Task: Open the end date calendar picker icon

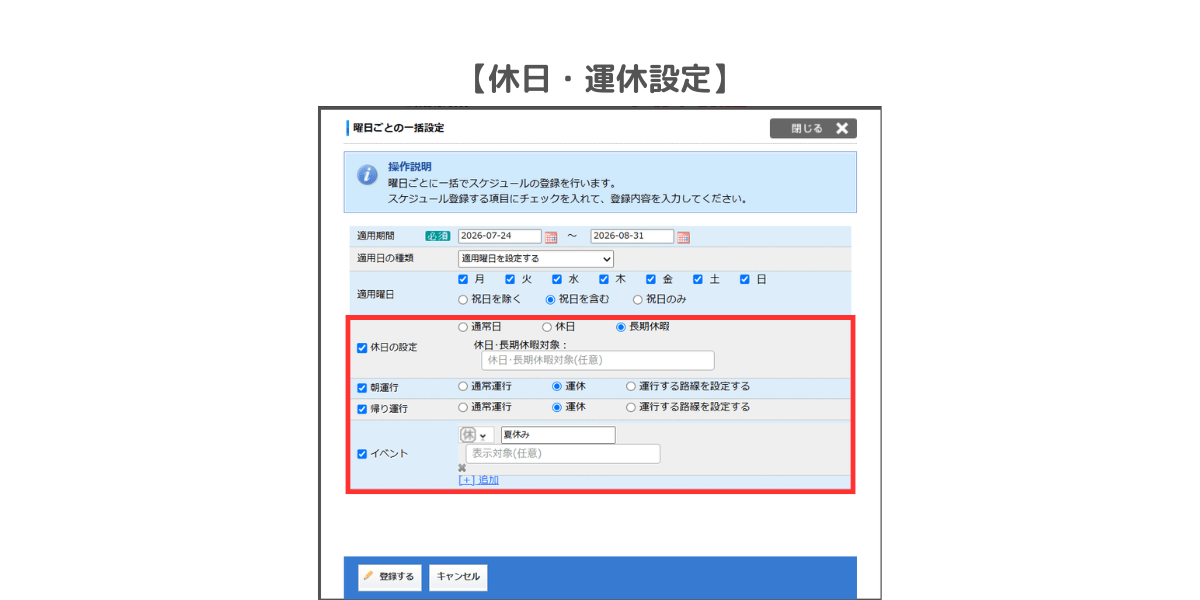Action: tap(683, 237)
